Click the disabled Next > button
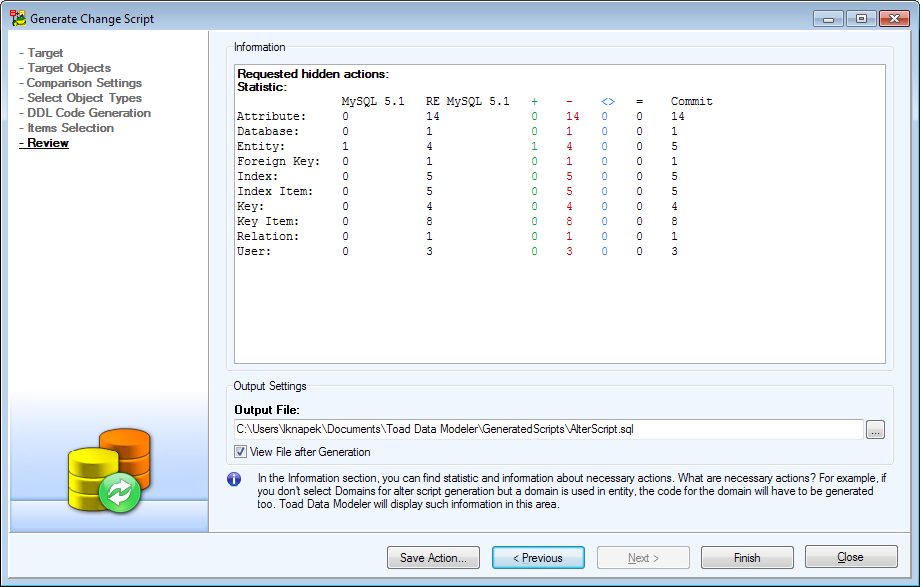This screenshot has height=587, width=920. [x=643, y=558]
